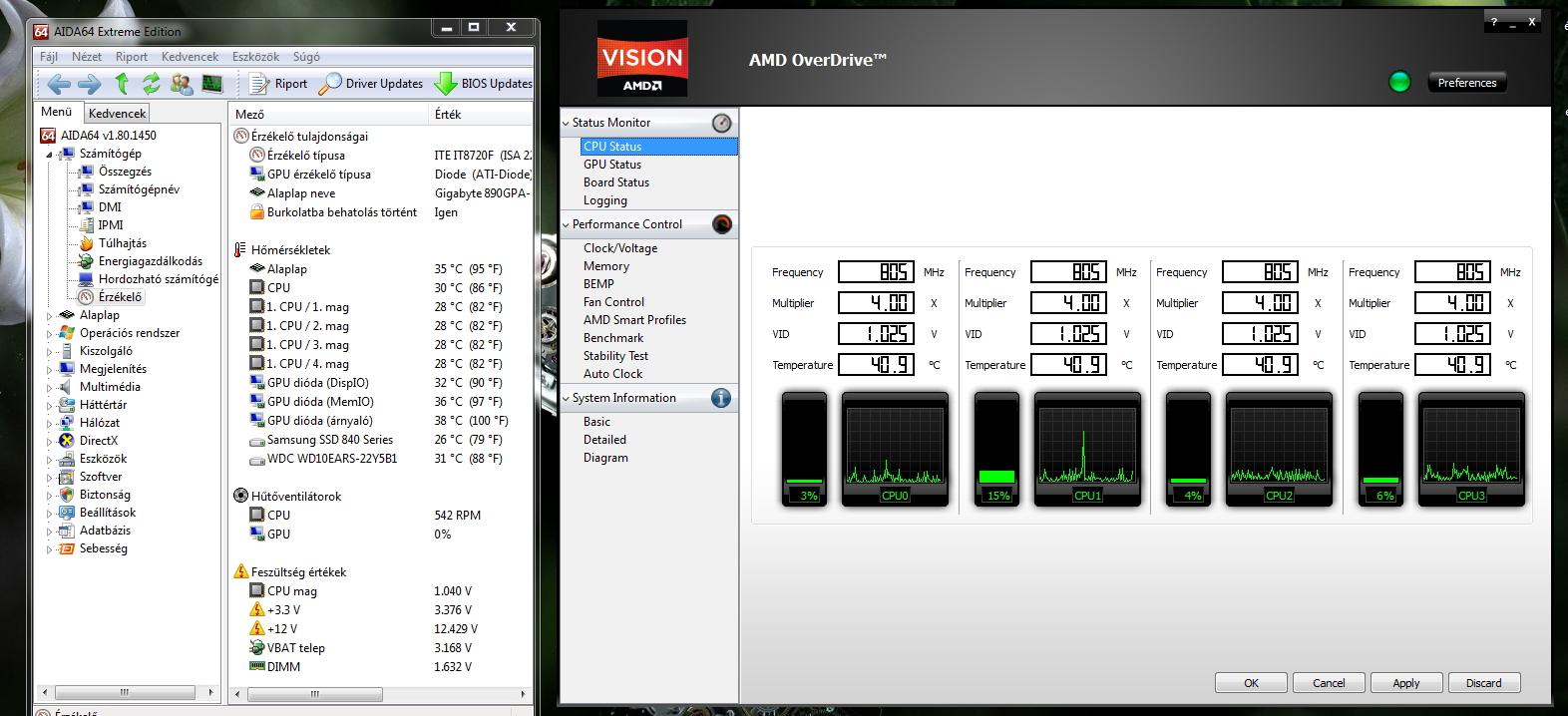Click the Samsung SSD 840 Series row
The width and height of the screenshot is (1568, 716).
[x=379, y=440]
